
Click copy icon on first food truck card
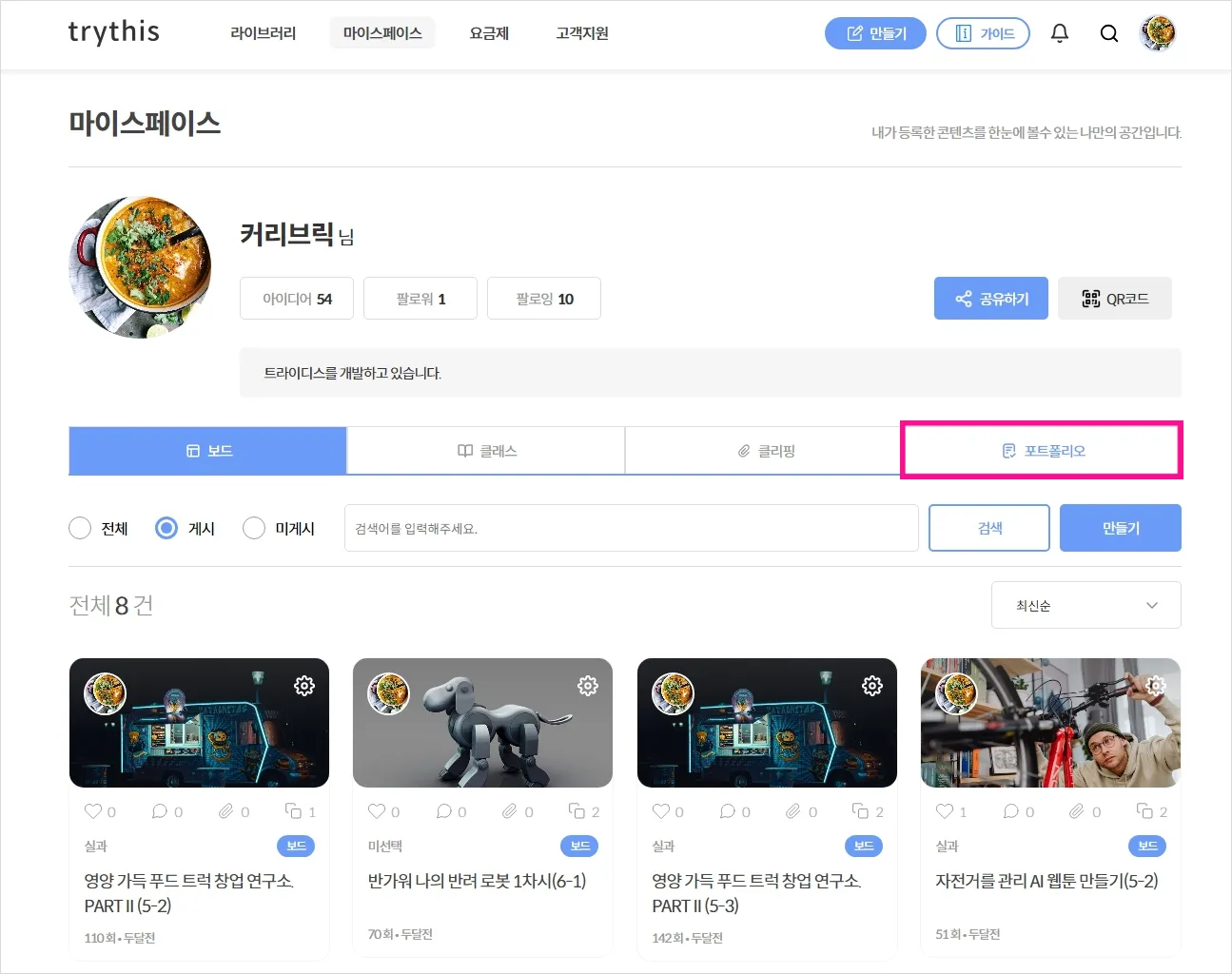point(293,811)
